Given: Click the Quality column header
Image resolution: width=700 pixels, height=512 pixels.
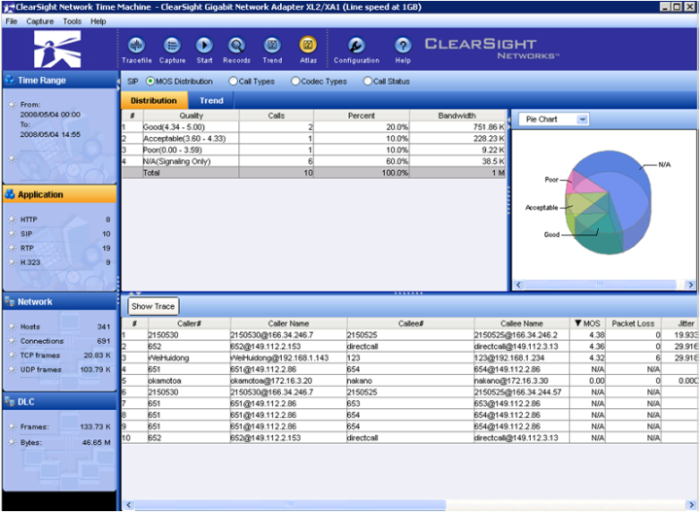Looking at the screenshot, I should click(191, 116).
